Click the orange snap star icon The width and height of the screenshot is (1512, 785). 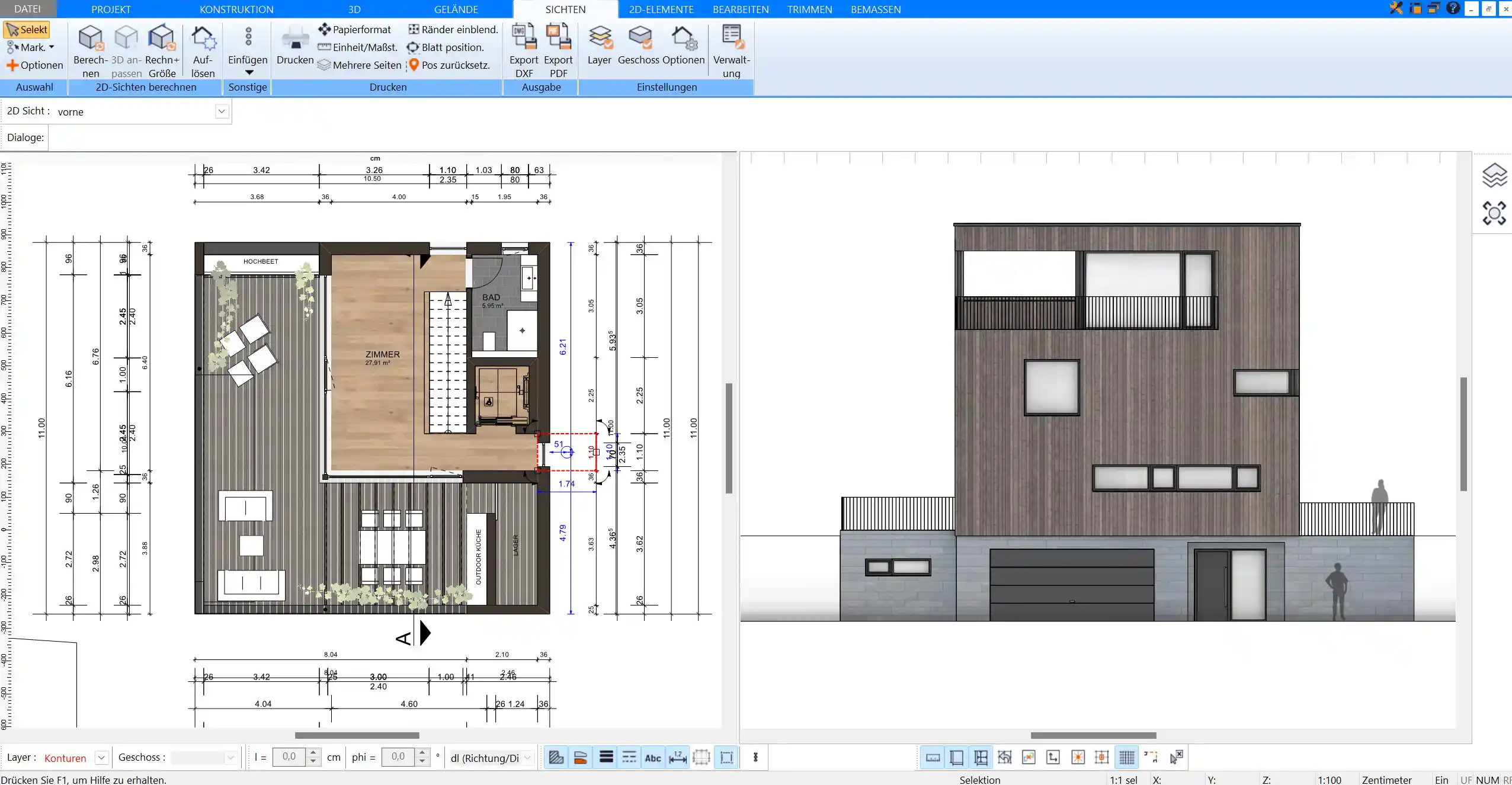[x=1078, y=757]
